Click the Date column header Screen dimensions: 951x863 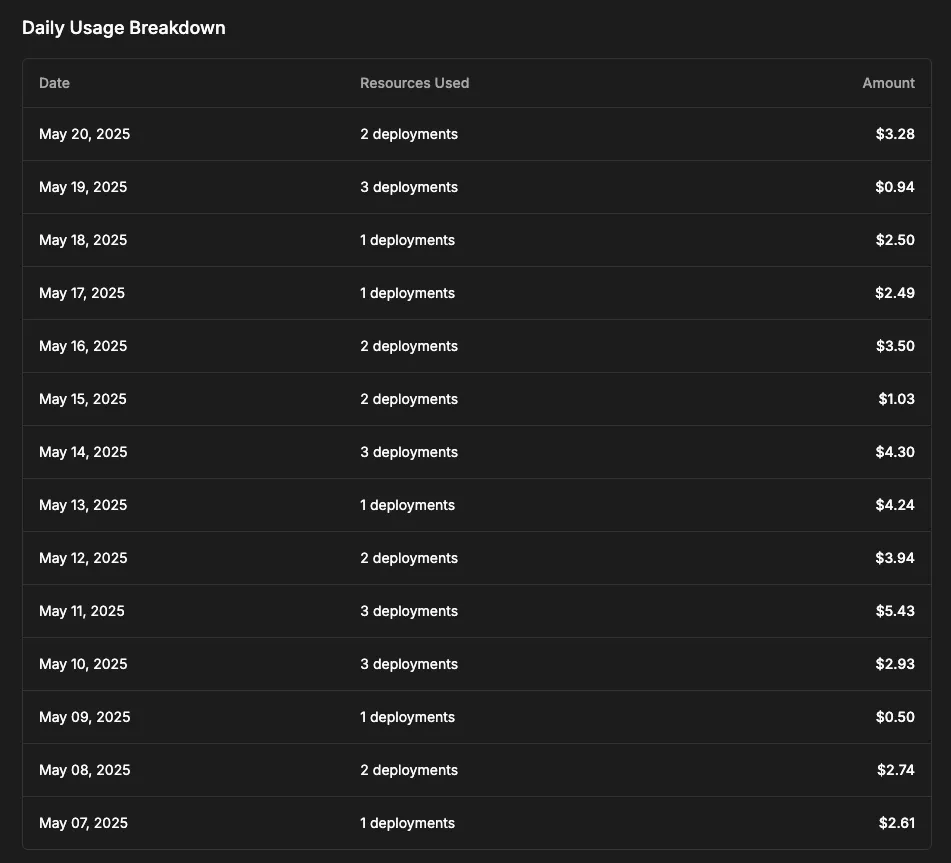[x=55, y=83]
